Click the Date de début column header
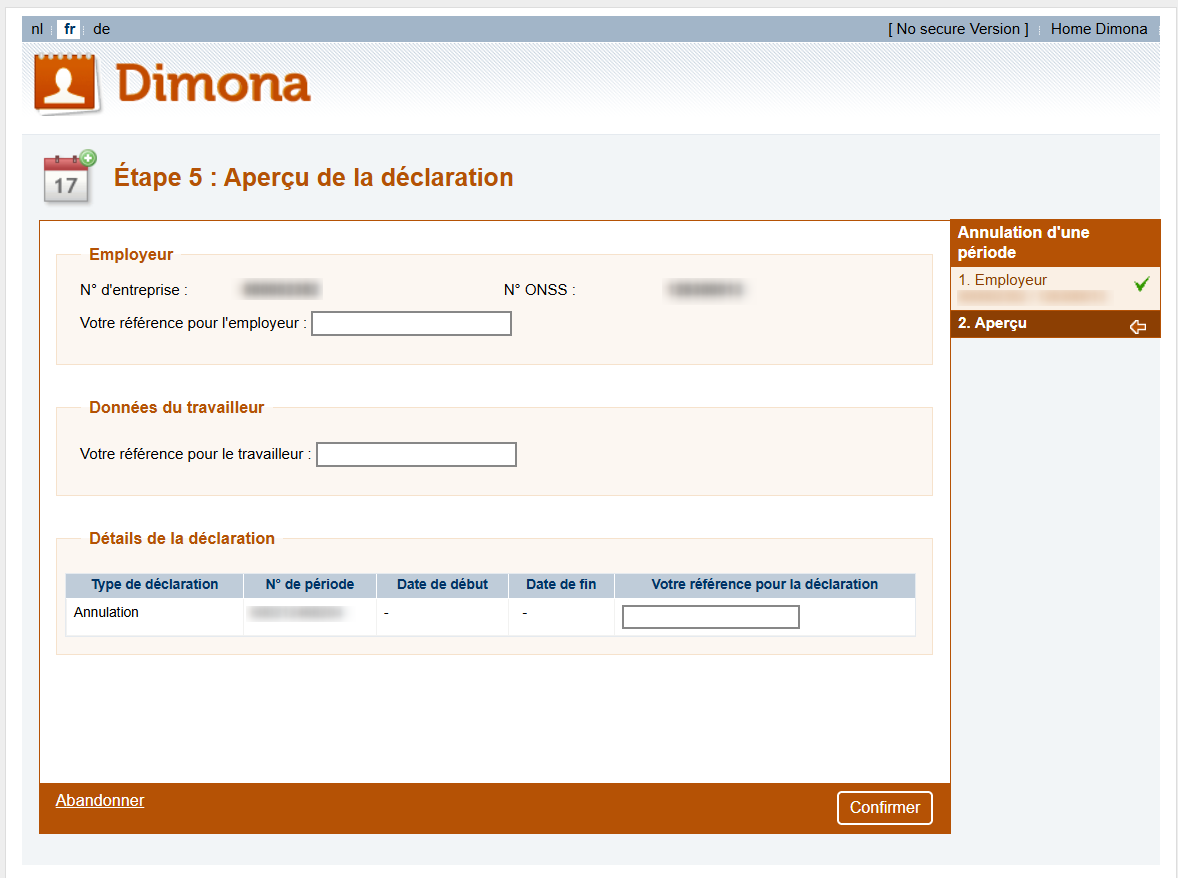 click(443, 584)
